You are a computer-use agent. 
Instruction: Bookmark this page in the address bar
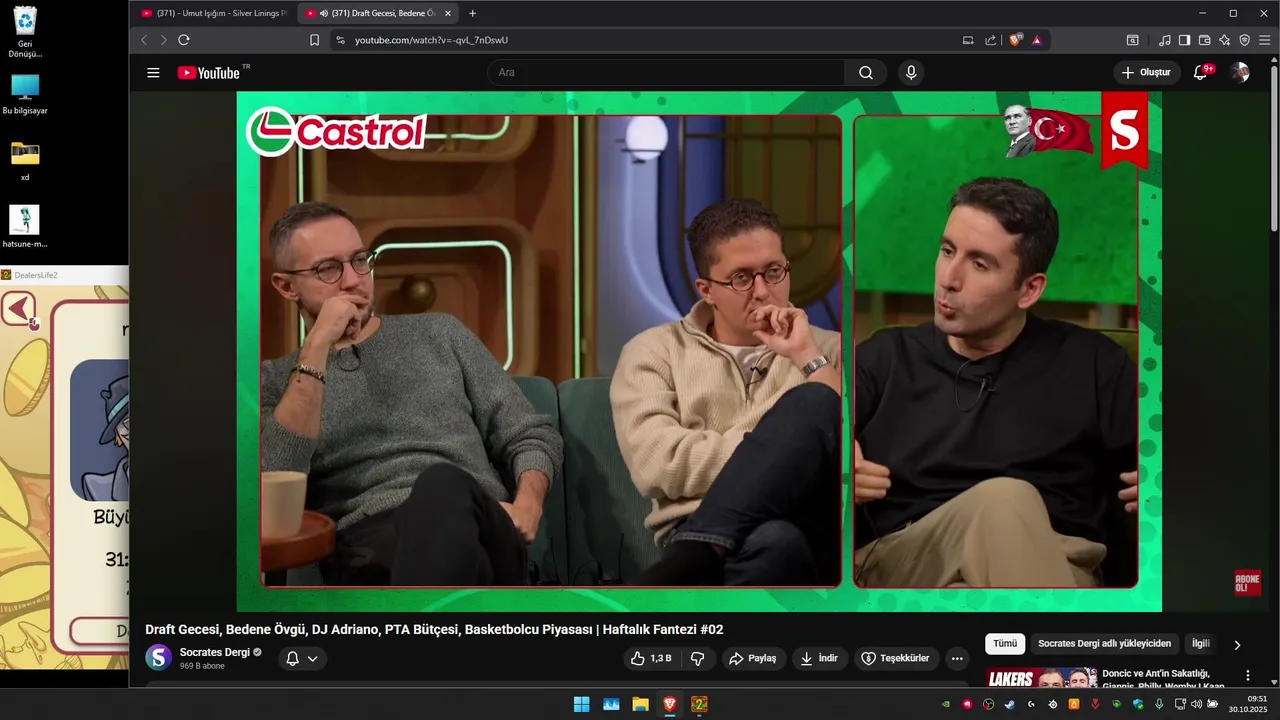(x=314, y=40)
